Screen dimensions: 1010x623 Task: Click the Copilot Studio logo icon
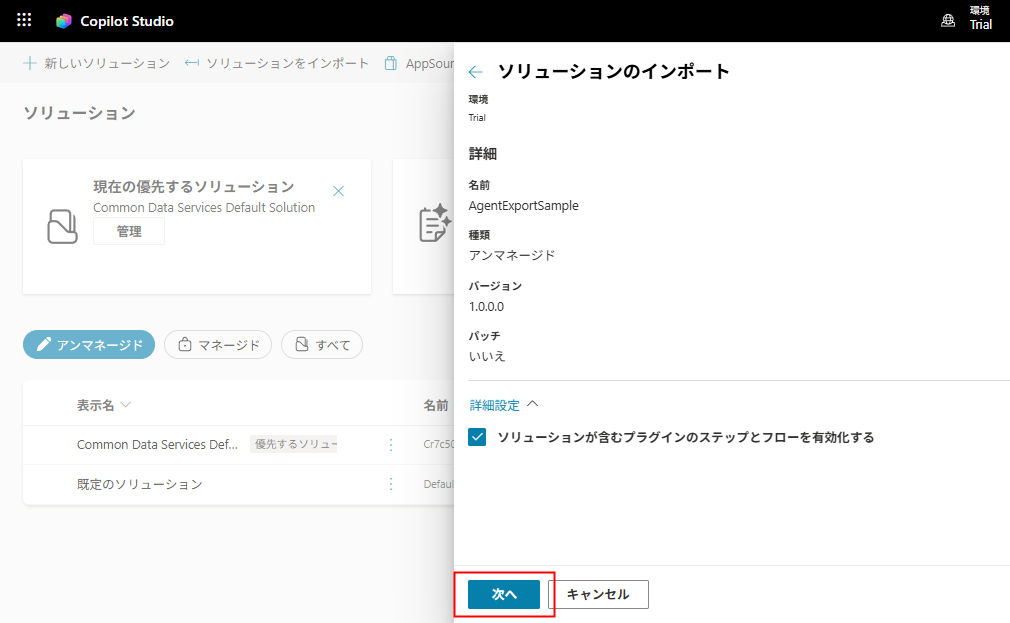(64, 21)
